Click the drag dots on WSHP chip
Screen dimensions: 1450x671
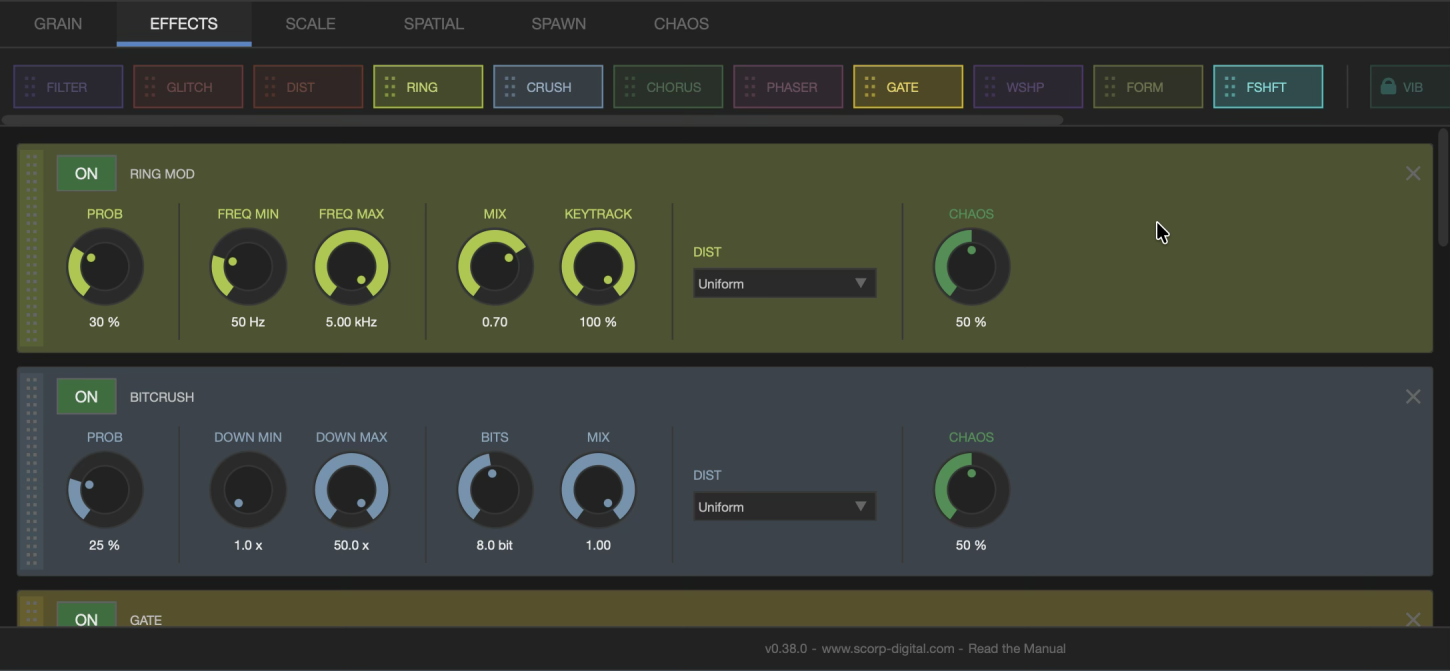click(x=990, y=87)
